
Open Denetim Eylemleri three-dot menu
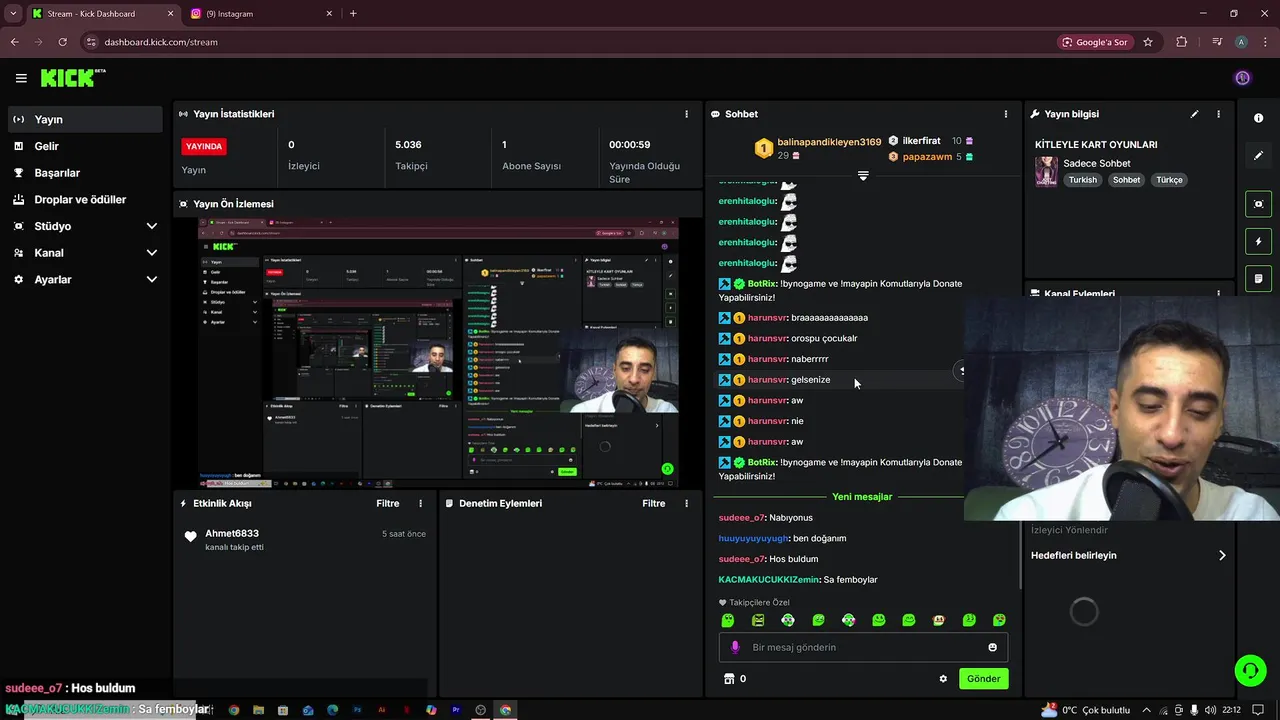click(686, 503)
